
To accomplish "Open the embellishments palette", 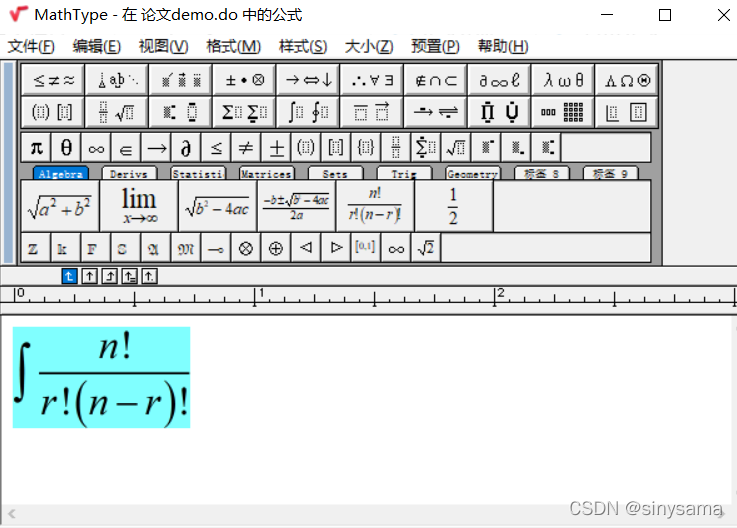I will [x=181, y=80].
